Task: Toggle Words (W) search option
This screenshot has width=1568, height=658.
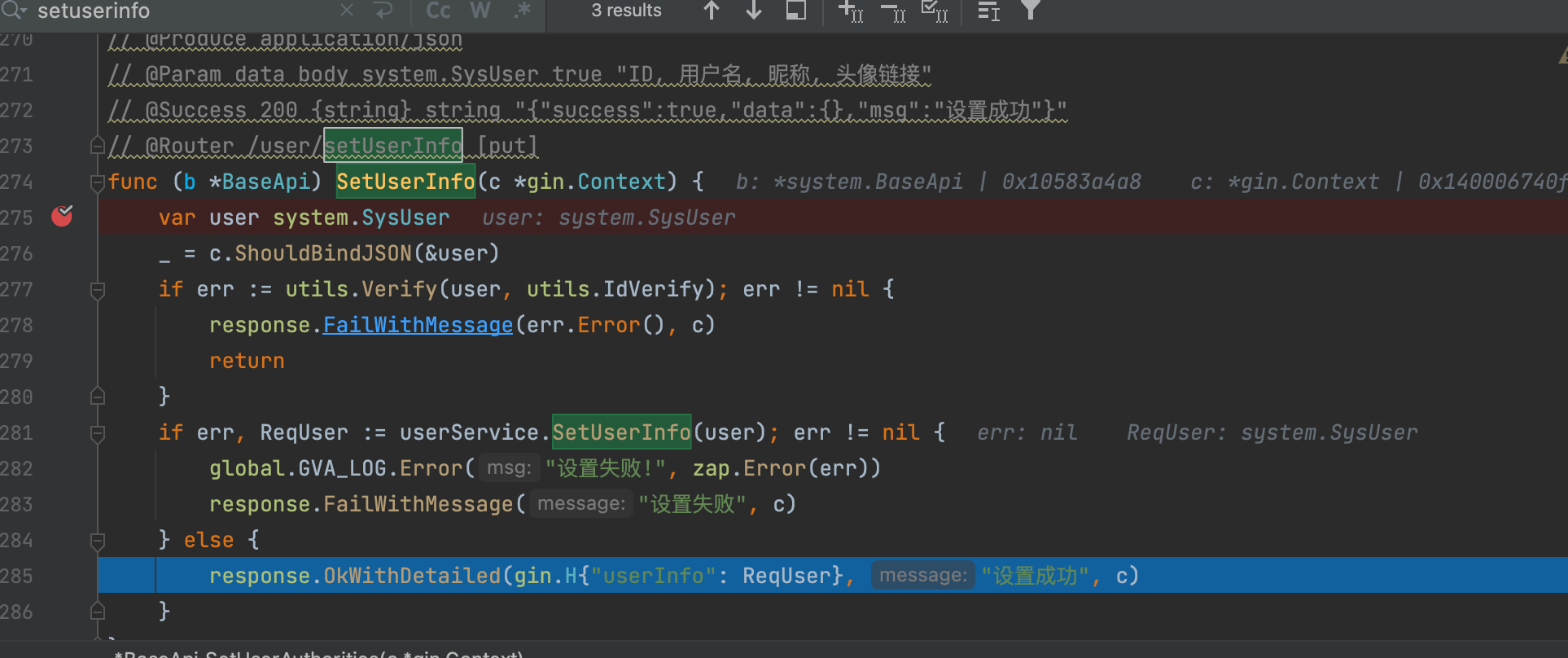Action: [x=480, y=11]
